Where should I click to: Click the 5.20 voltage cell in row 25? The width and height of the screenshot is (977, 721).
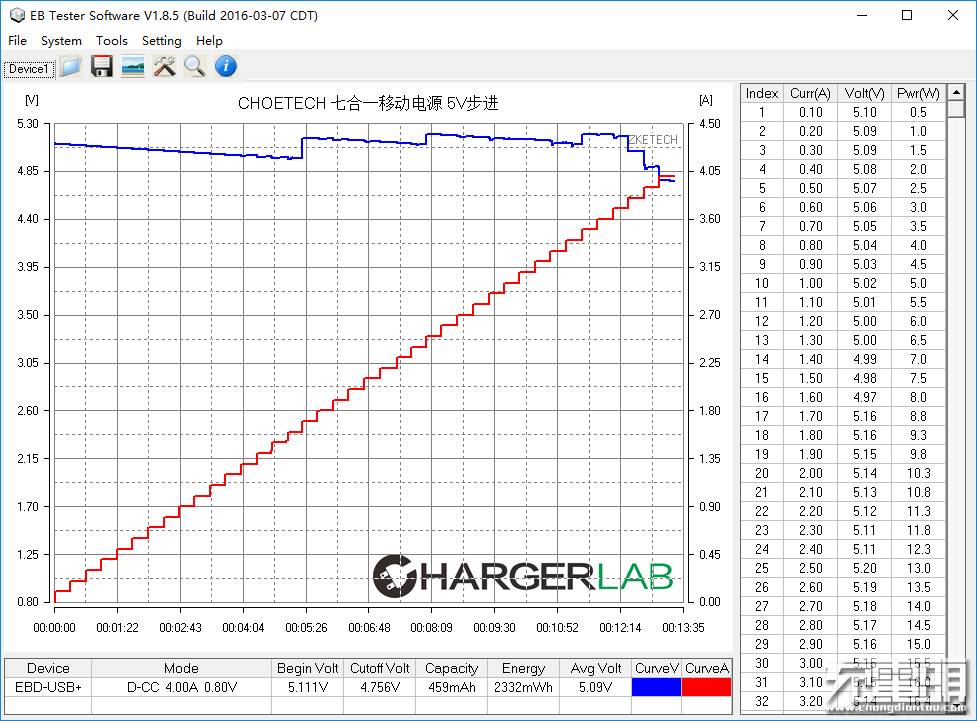864,568
